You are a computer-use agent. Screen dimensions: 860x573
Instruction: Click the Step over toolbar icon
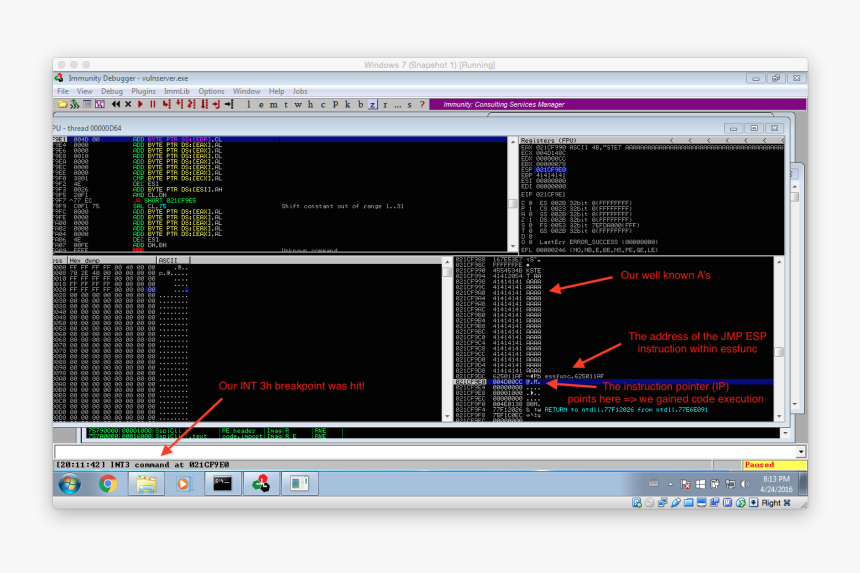coord(179,104)
